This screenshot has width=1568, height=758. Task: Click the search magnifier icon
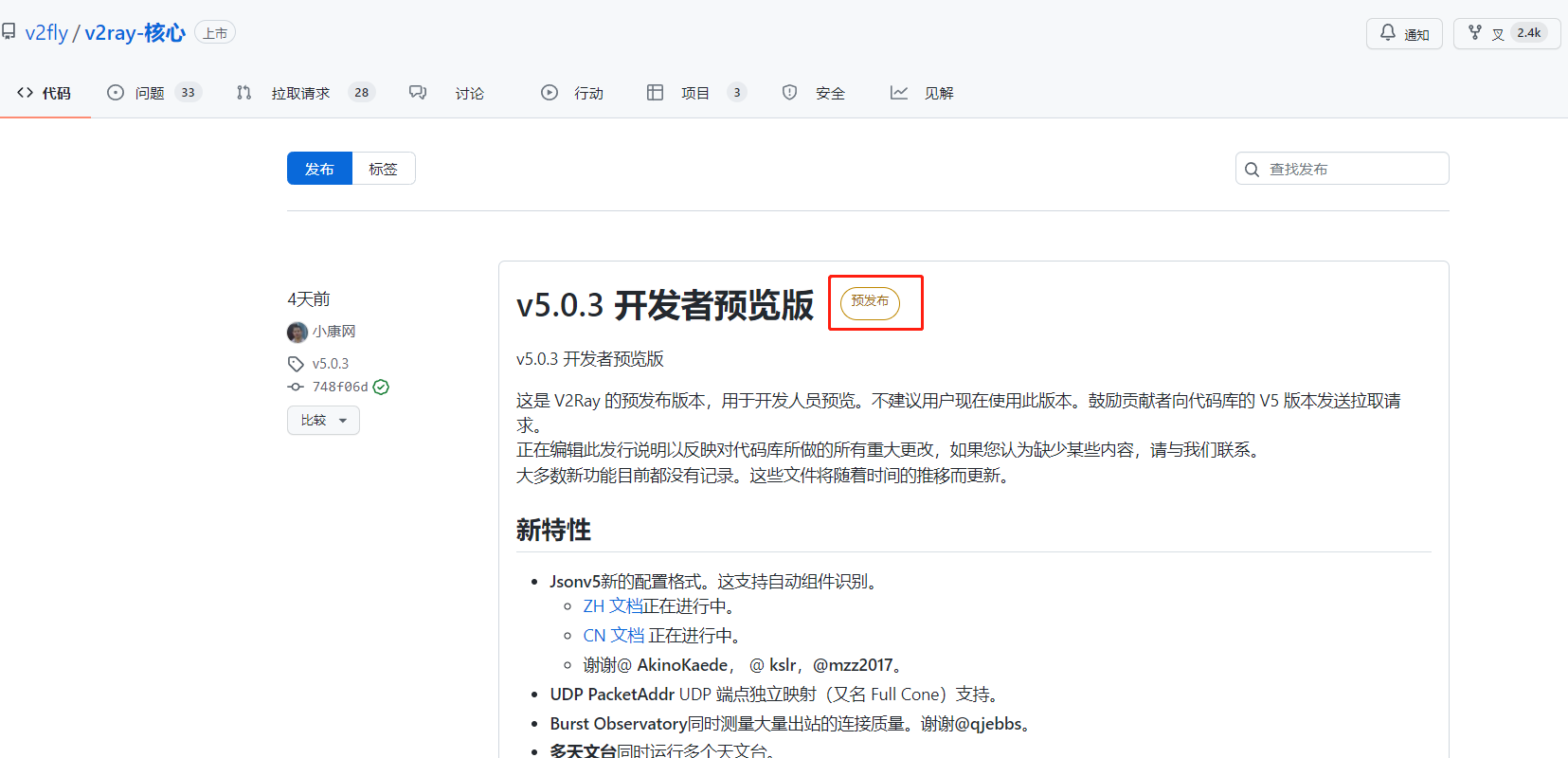pos(1252,170)
